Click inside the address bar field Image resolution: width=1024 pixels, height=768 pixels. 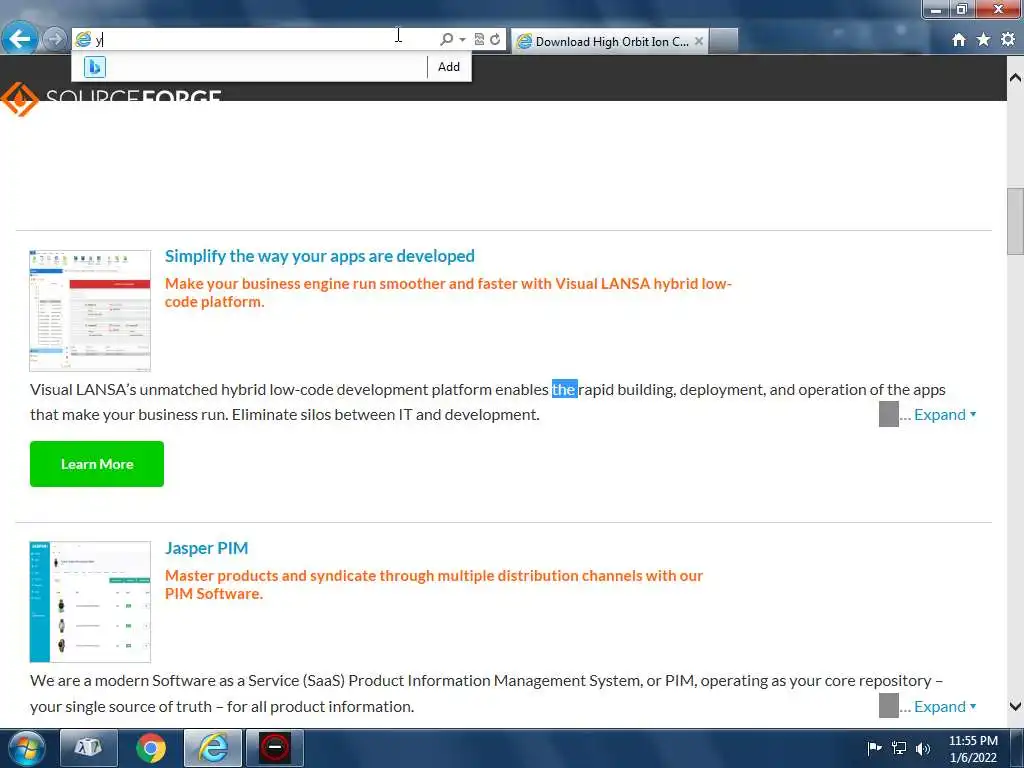point(261,40)
